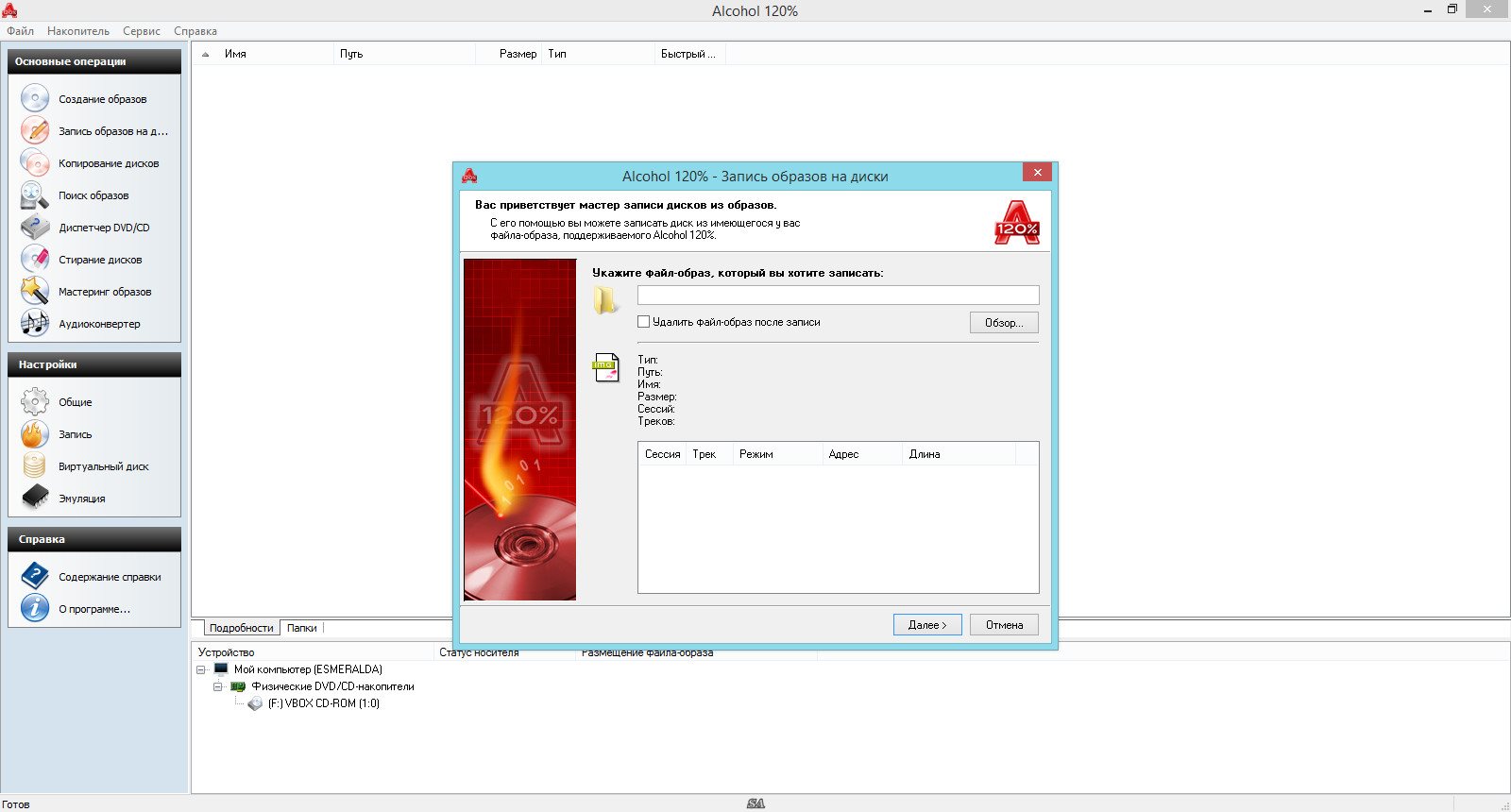The height and width of the screenshot is (812, 1511).
Task: Collapse Мой компьютер (ESMERALDA) tree node
Action: coord(201,669)
